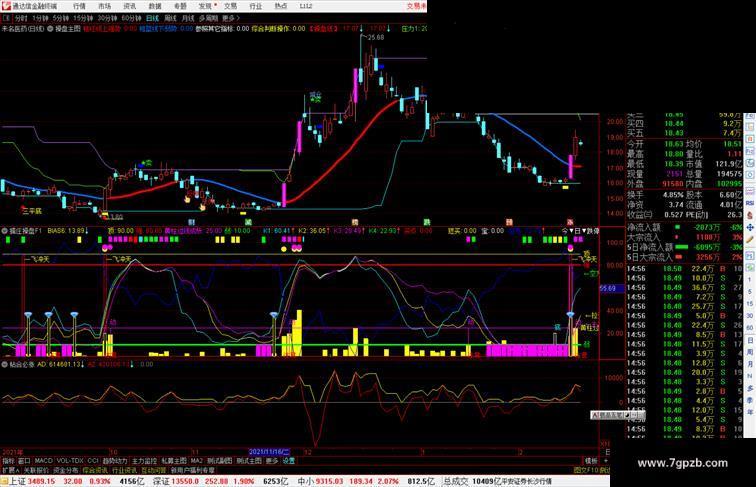
Task: Open the 综合资讯 tab
Action: coord(95,470)
